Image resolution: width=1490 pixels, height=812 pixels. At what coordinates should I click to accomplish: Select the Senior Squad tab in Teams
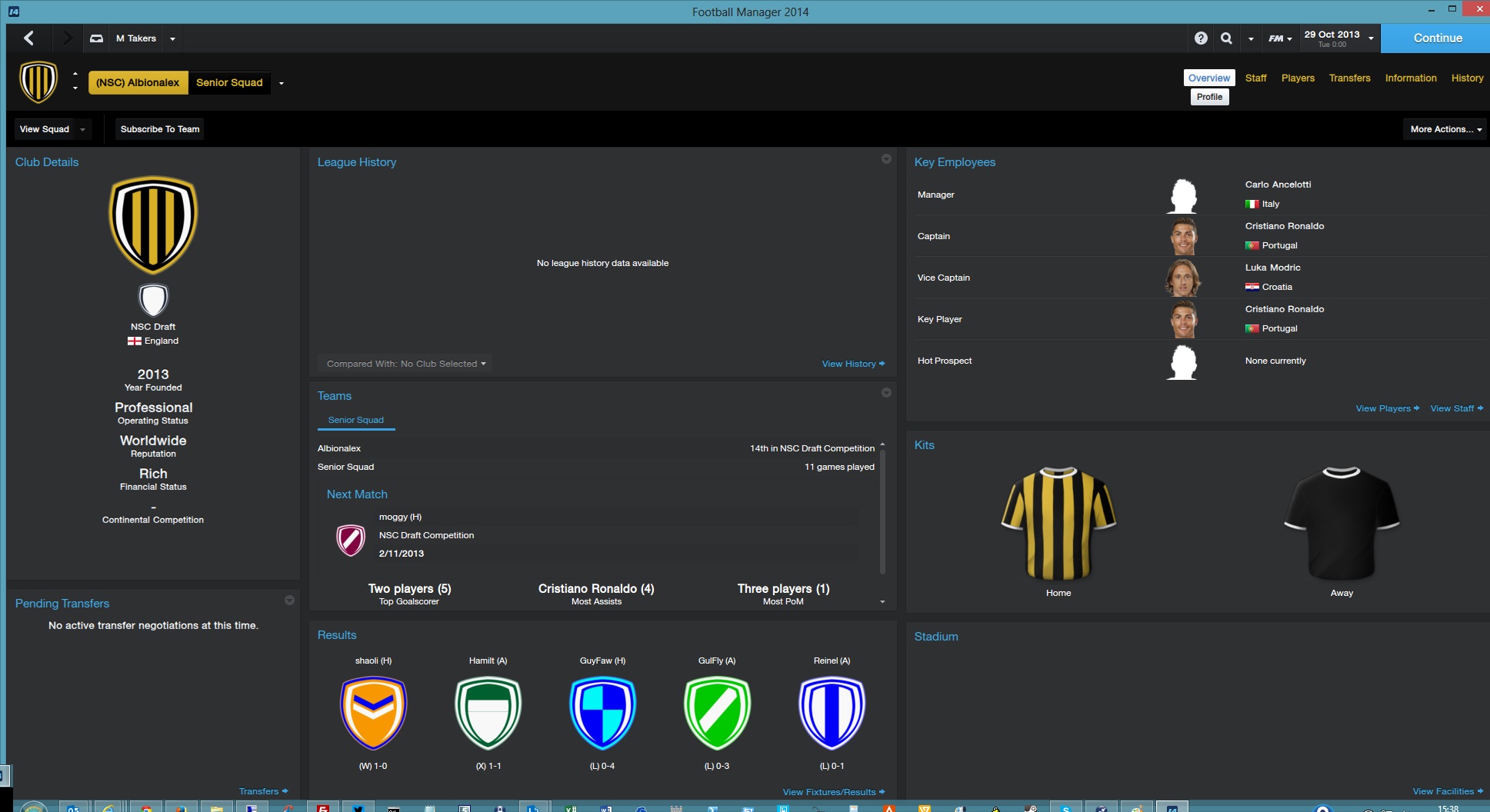tap(356, 421)
